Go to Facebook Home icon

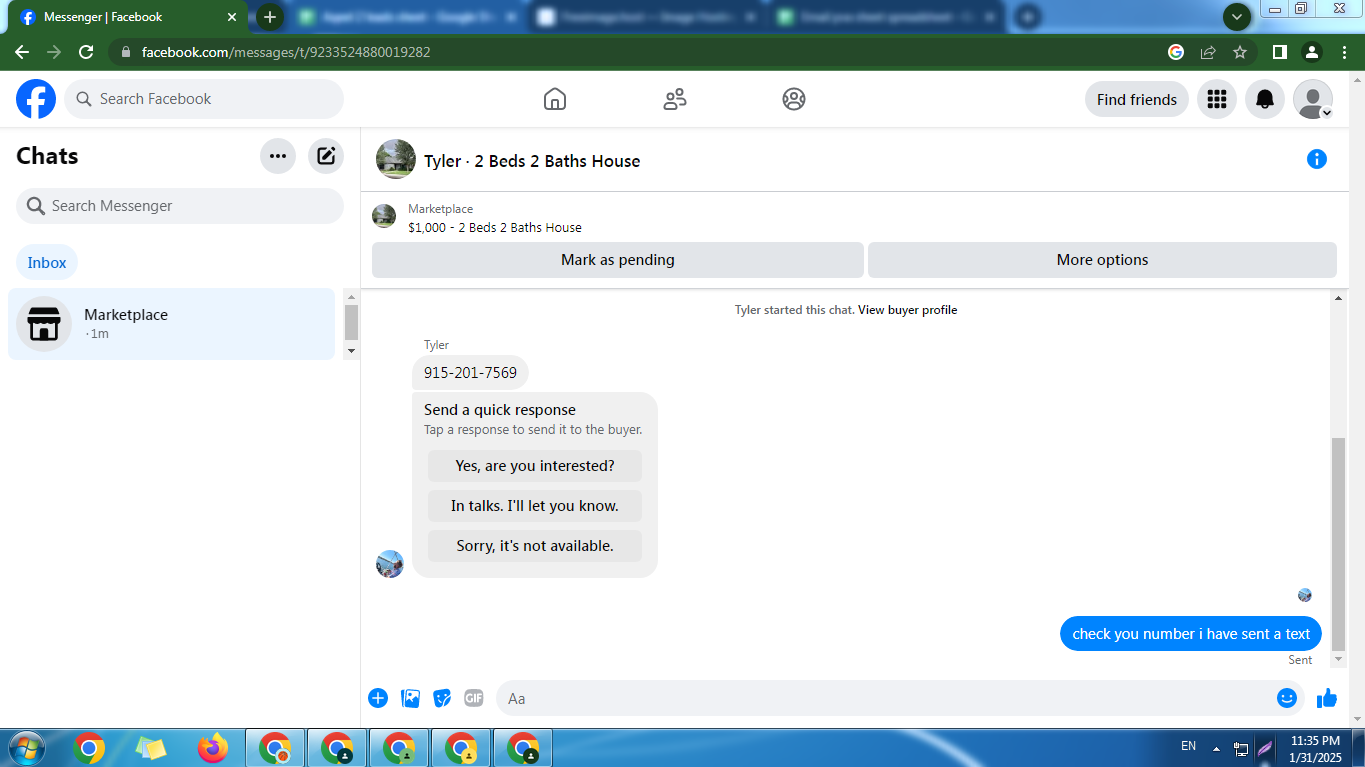(555, 99)
